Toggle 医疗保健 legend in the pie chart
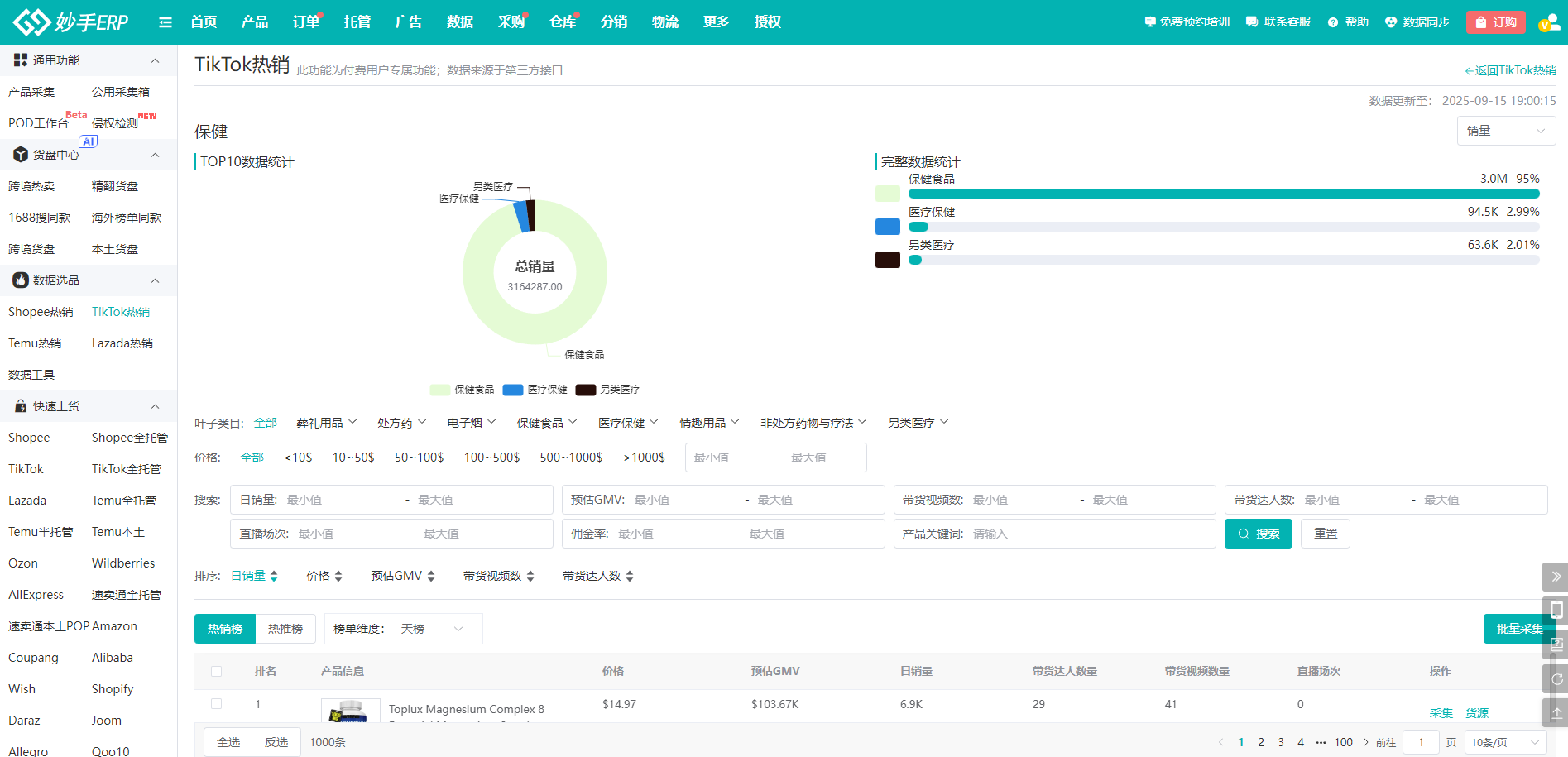The width and height of the screenshot is (1568, 757). click(535, 390)
